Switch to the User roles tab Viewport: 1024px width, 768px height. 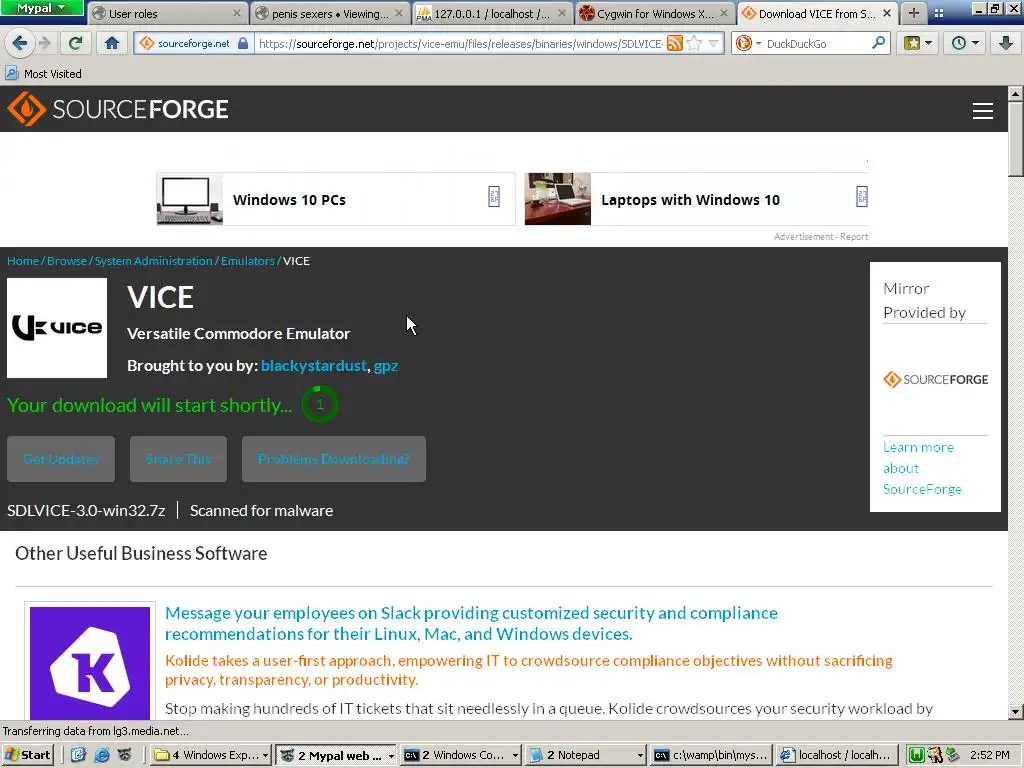pyautogui.click(x=166, y=13)
